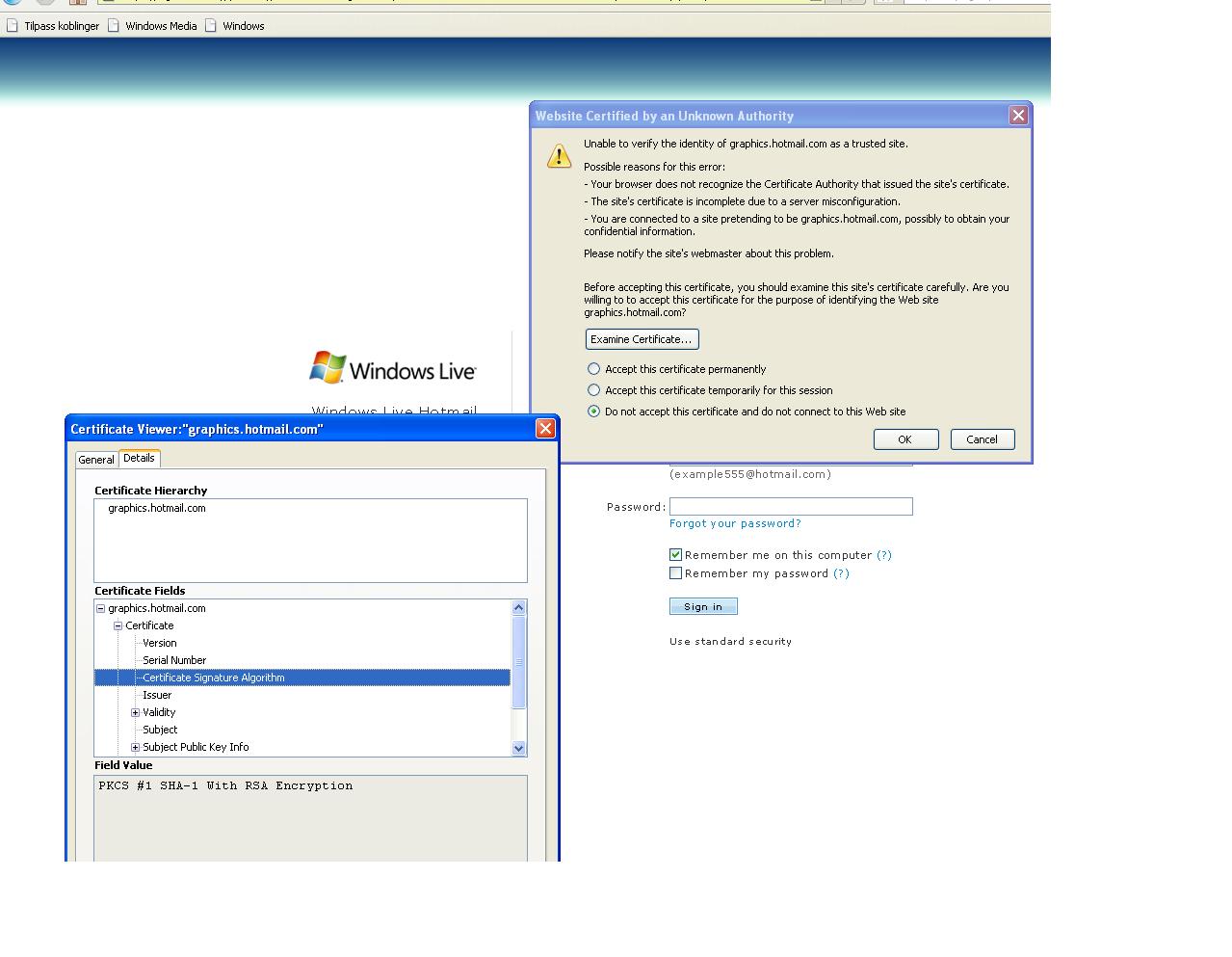Expand the Subject Public Key Info node
The image size is (1232, 957).
tap(135, 747)
